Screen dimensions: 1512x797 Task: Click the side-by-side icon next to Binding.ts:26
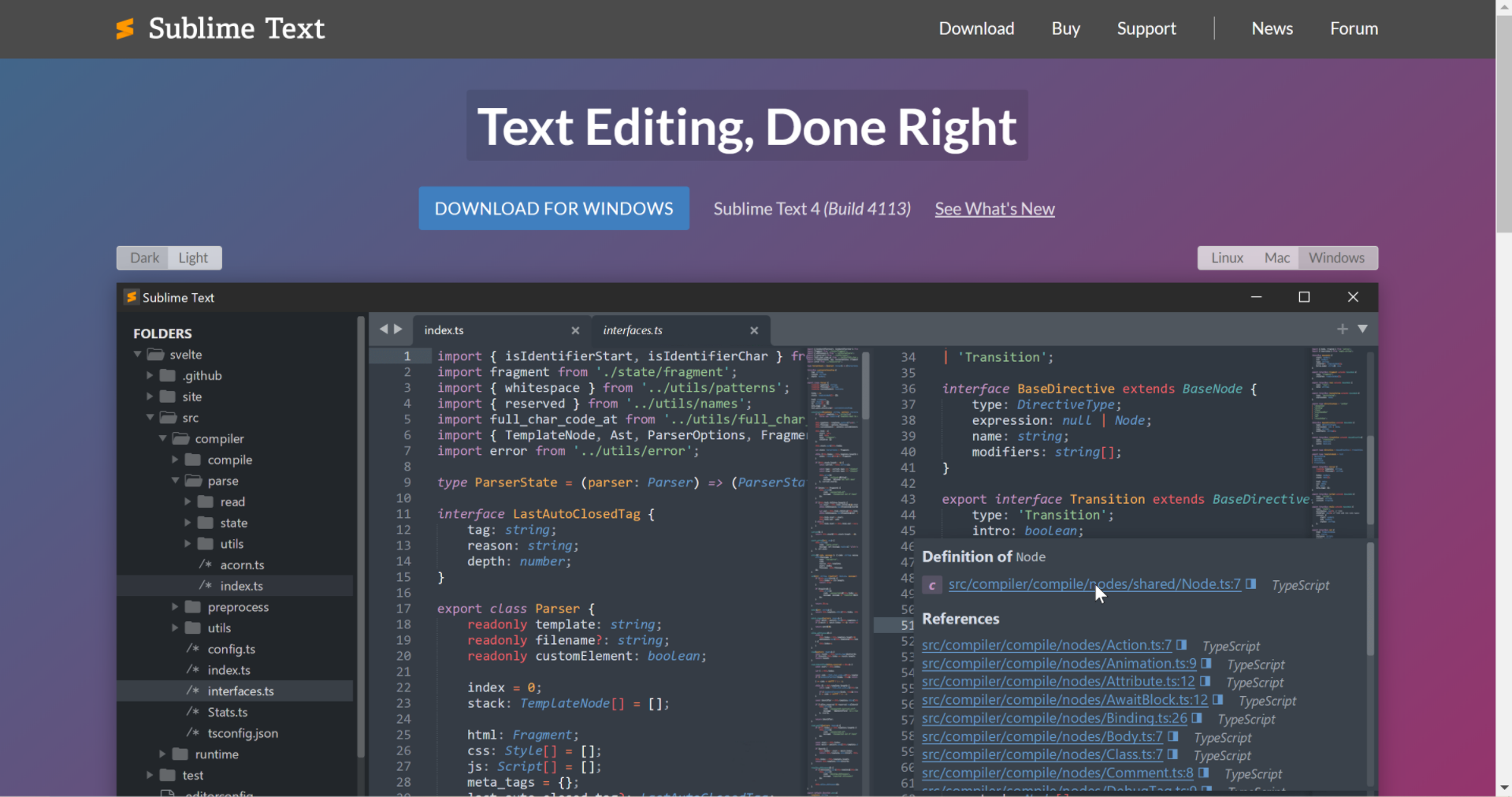coord(1196,717)
